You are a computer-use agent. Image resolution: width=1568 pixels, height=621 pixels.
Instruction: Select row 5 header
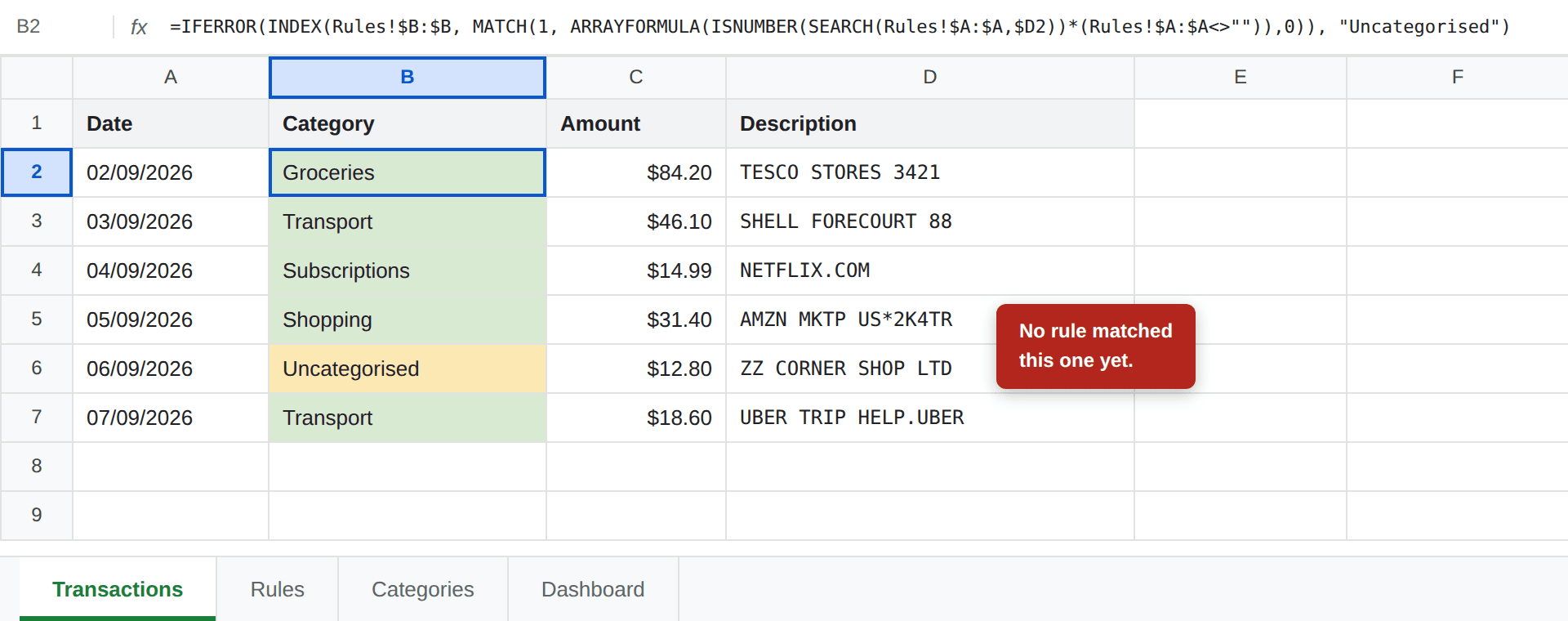click(37, 319)
